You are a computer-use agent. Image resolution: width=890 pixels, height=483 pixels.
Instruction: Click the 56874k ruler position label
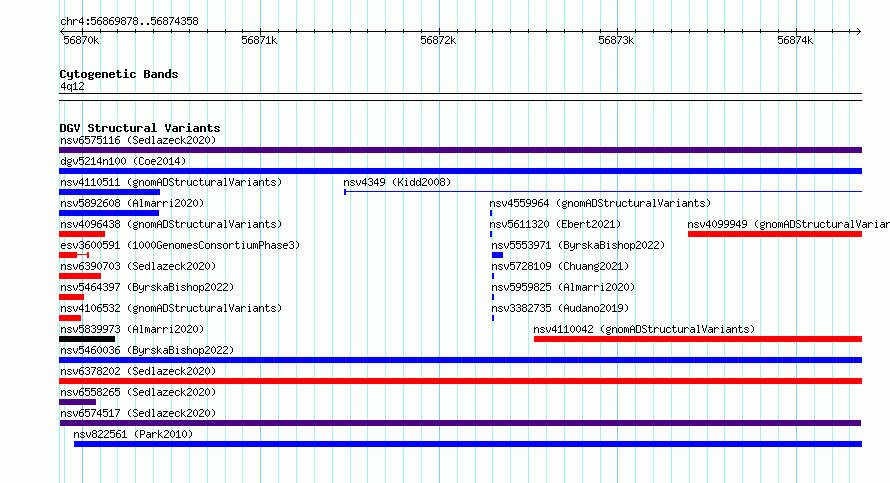(795, 40)
